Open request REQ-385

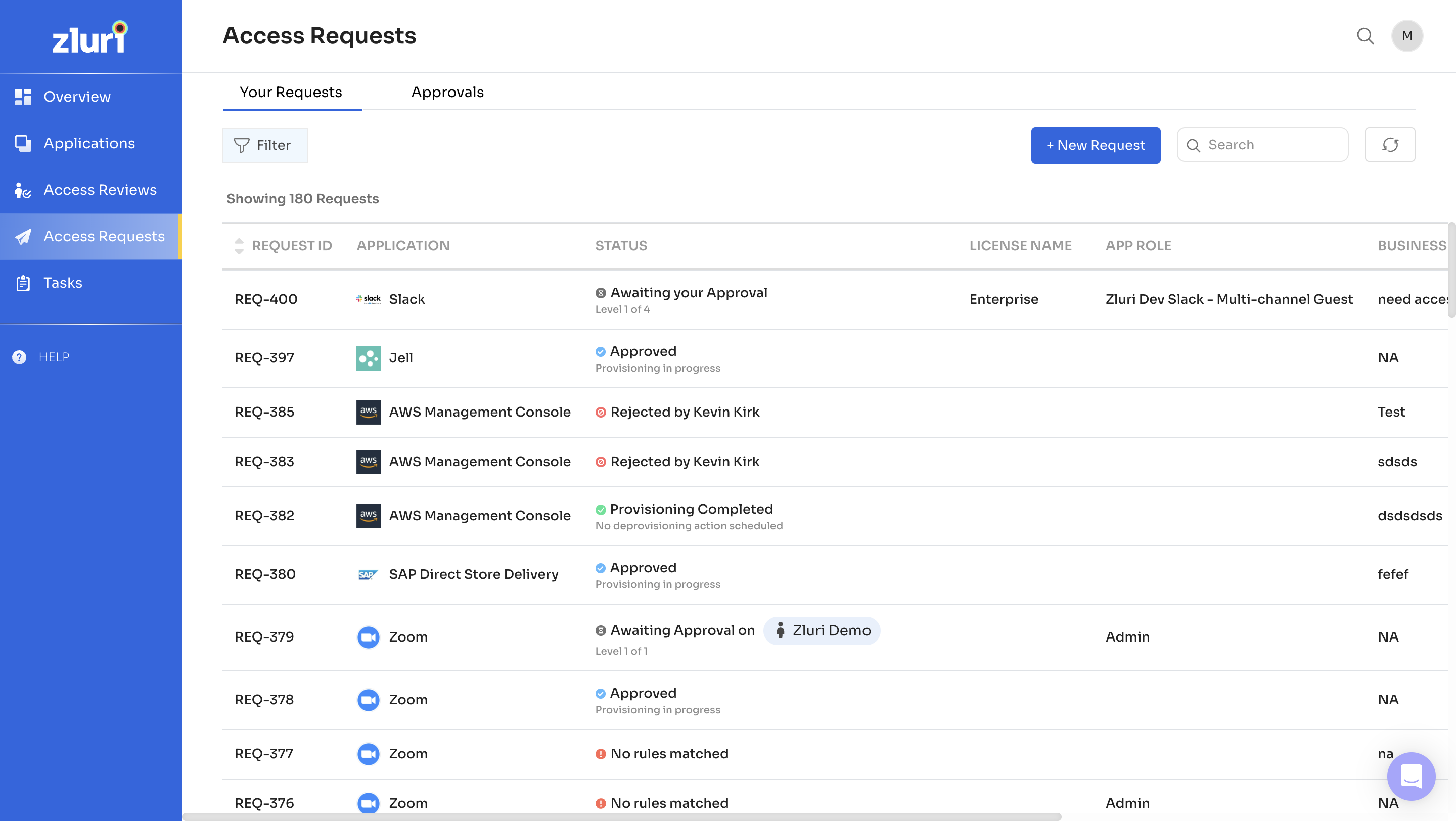(x=264, y=413)
